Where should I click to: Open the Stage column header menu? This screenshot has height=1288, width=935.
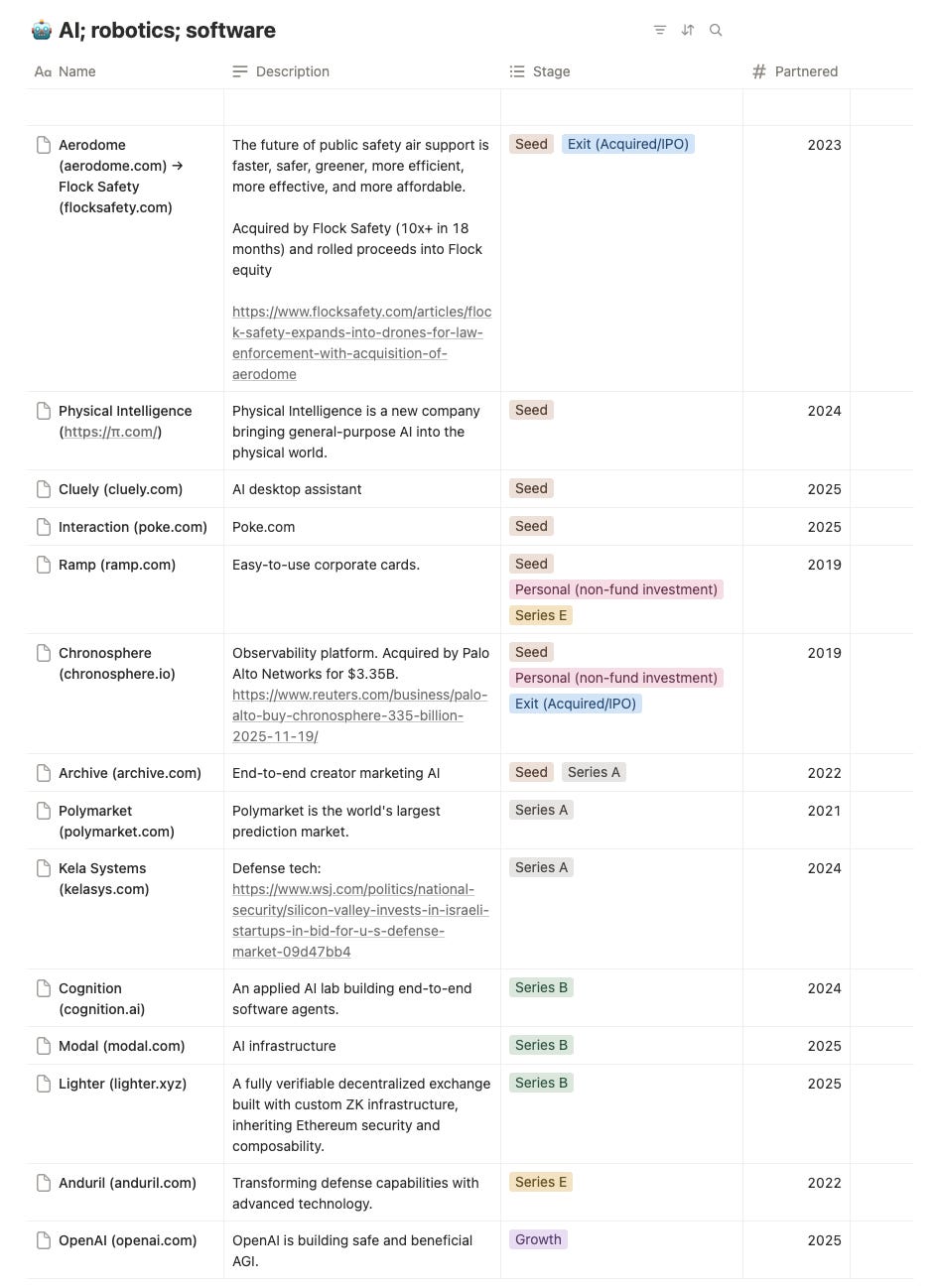[x=551, y=71]
